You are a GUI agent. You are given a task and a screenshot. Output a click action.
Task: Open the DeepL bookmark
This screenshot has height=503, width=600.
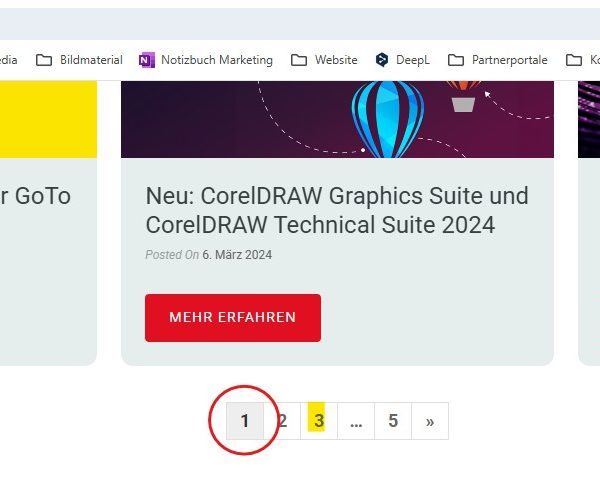pyautogui.click(x=403, y=60)
